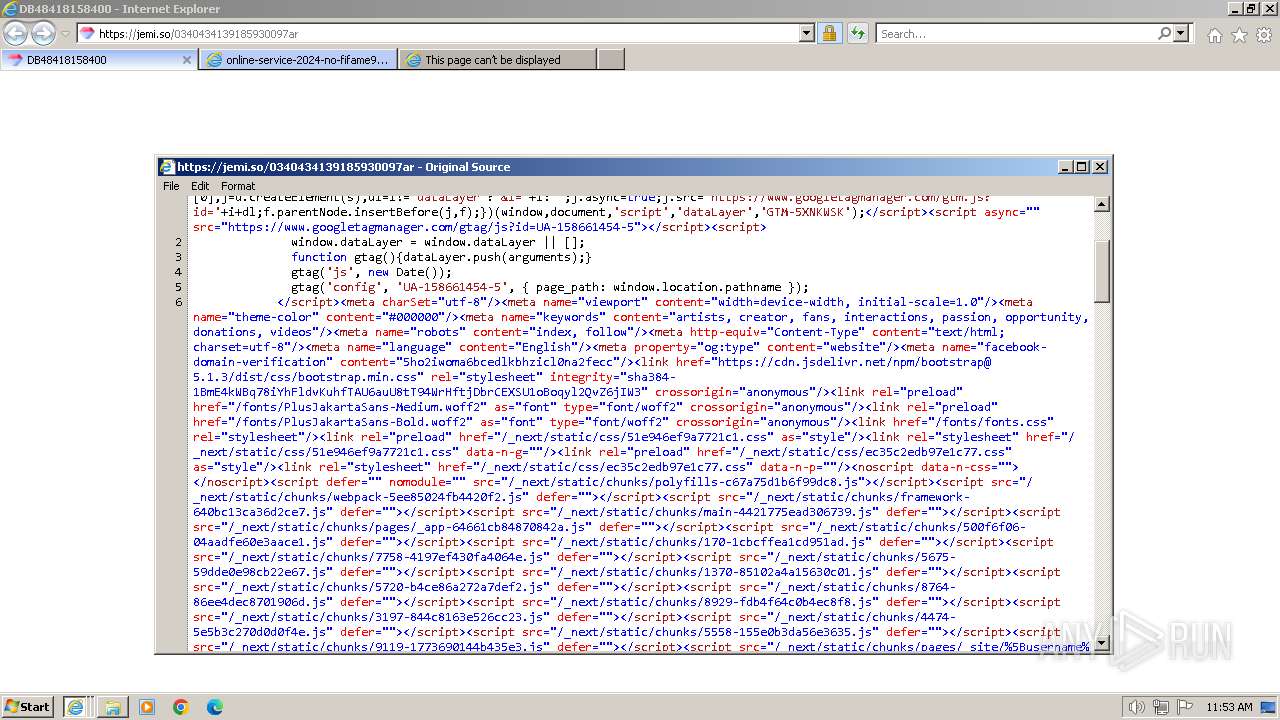The height and width of the screenshot is (720, 1280).
Task: Click the scroll-up arrow in source viewer
Action: (x=1102, y=205)
